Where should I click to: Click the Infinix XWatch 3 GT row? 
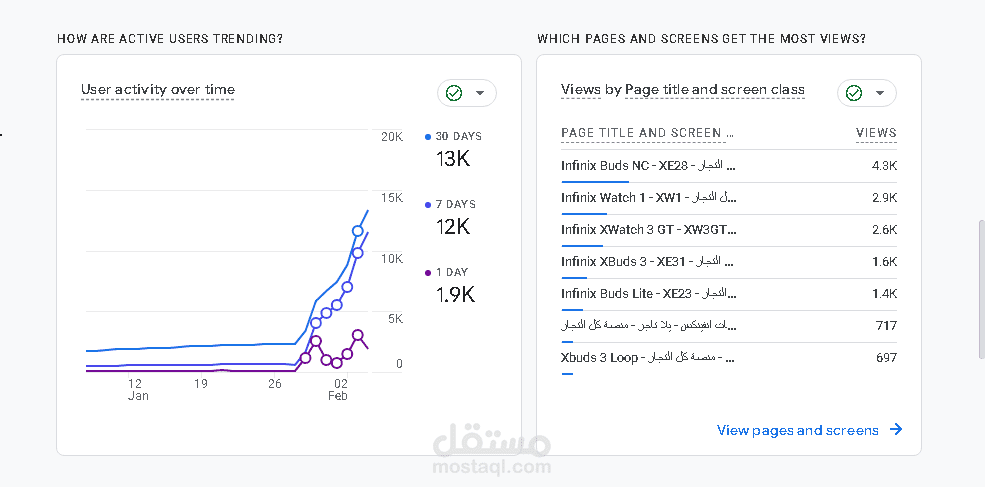click(x=648, y=230)
